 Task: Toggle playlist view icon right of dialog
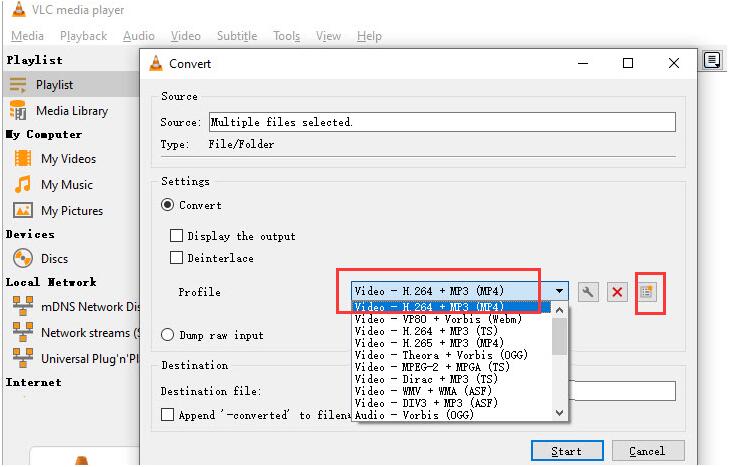[712, 60]
